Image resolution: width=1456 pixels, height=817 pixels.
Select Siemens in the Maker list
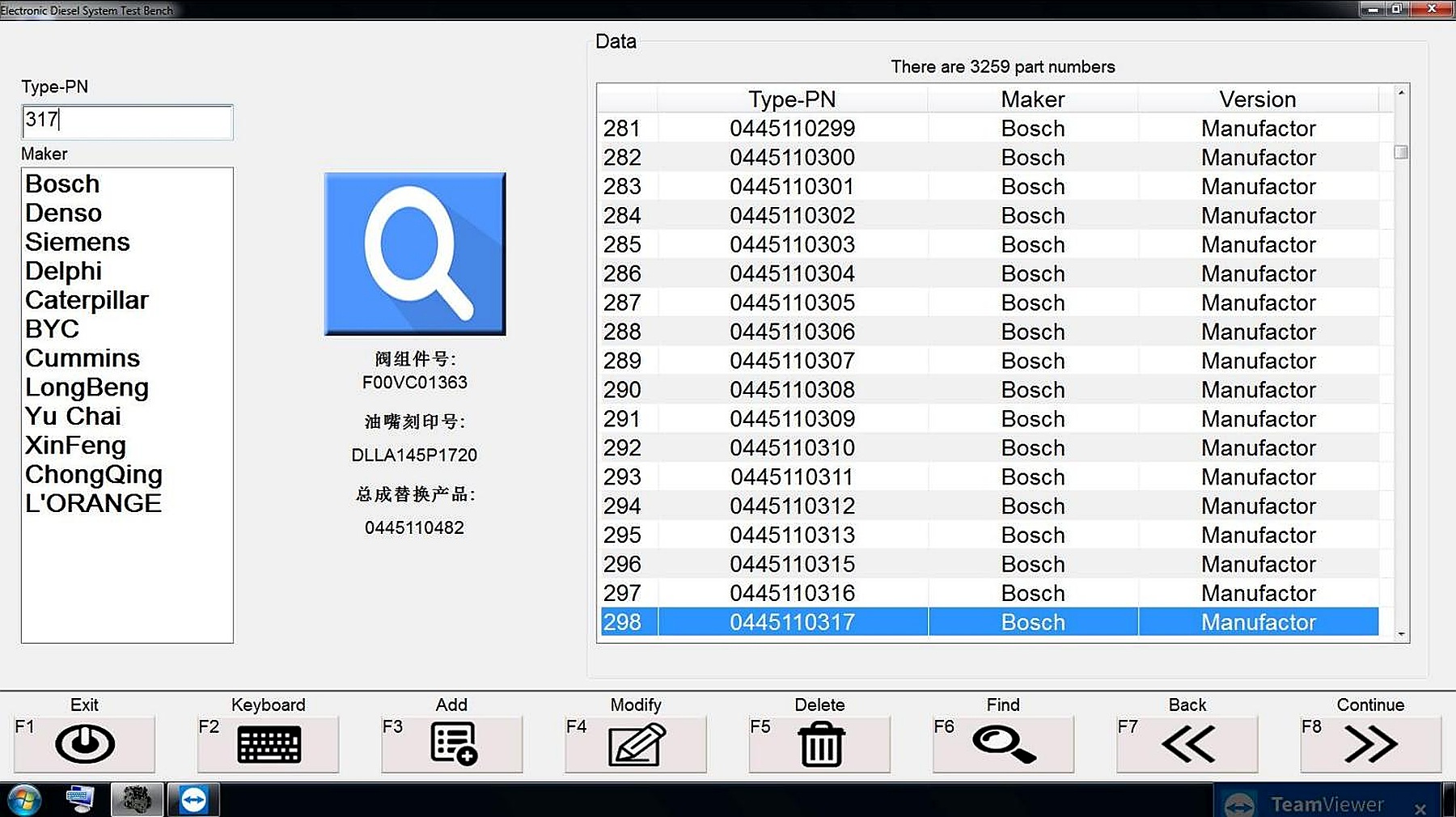click(77, 242)
